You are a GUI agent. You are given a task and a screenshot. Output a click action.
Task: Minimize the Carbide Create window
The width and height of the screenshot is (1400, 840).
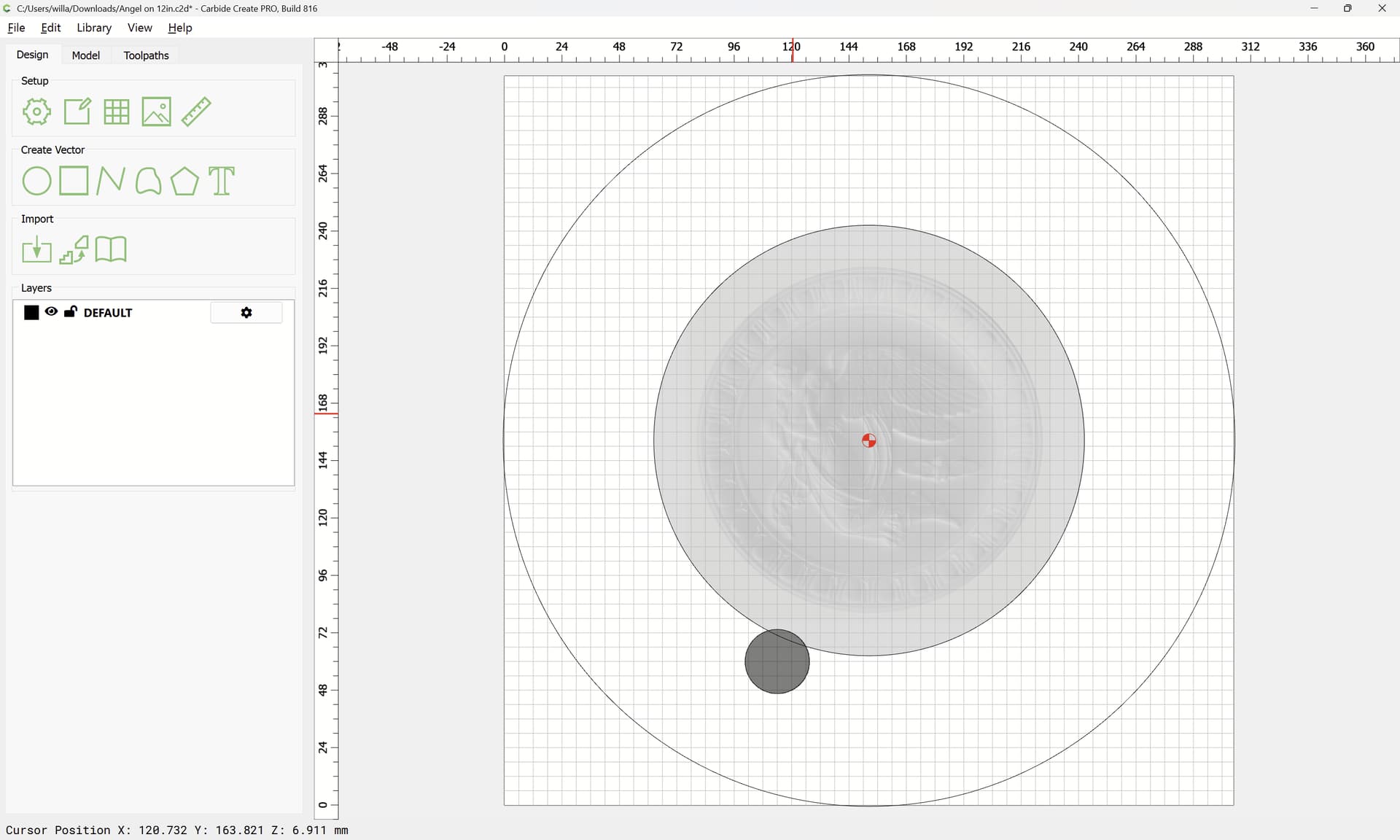(1314, 8)
